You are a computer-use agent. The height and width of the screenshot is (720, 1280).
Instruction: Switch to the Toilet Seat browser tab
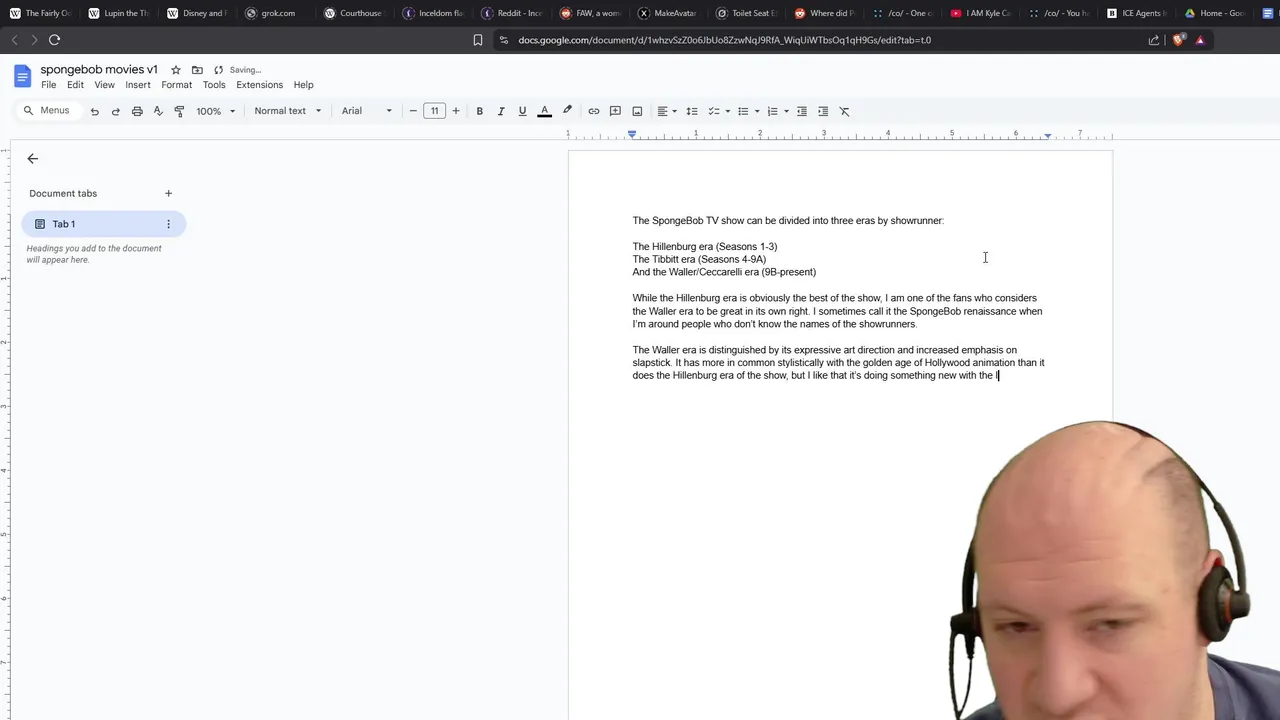coord(745,13)
